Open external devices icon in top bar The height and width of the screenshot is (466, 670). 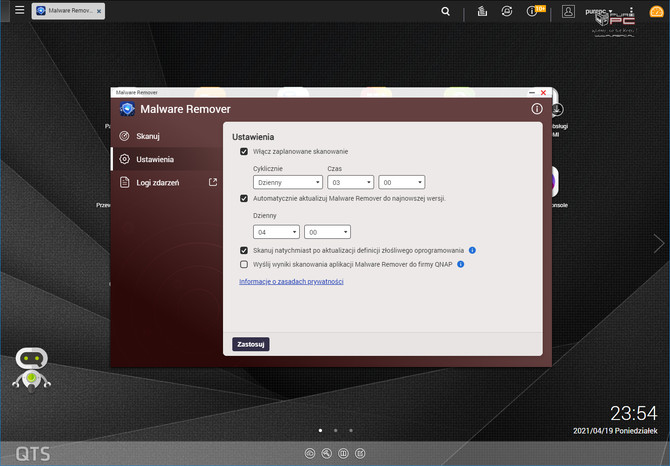507,11
